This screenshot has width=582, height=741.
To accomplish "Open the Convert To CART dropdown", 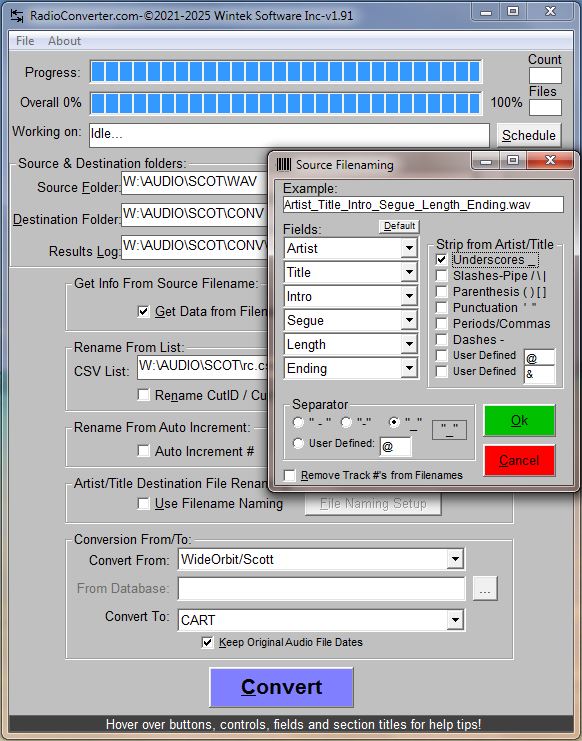I will (455, 620).
